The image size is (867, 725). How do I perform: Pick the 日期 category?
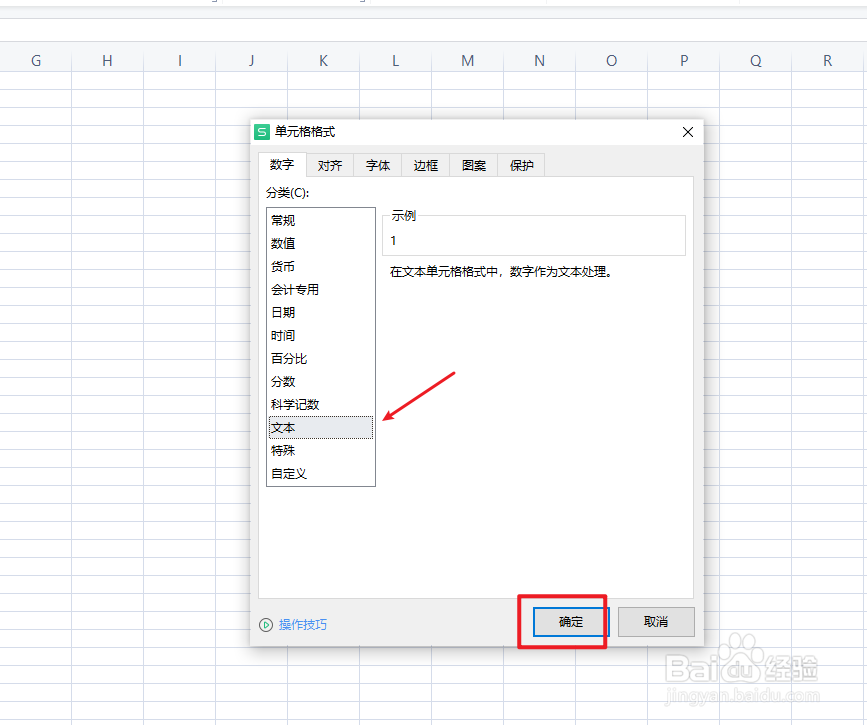[321, 312]
